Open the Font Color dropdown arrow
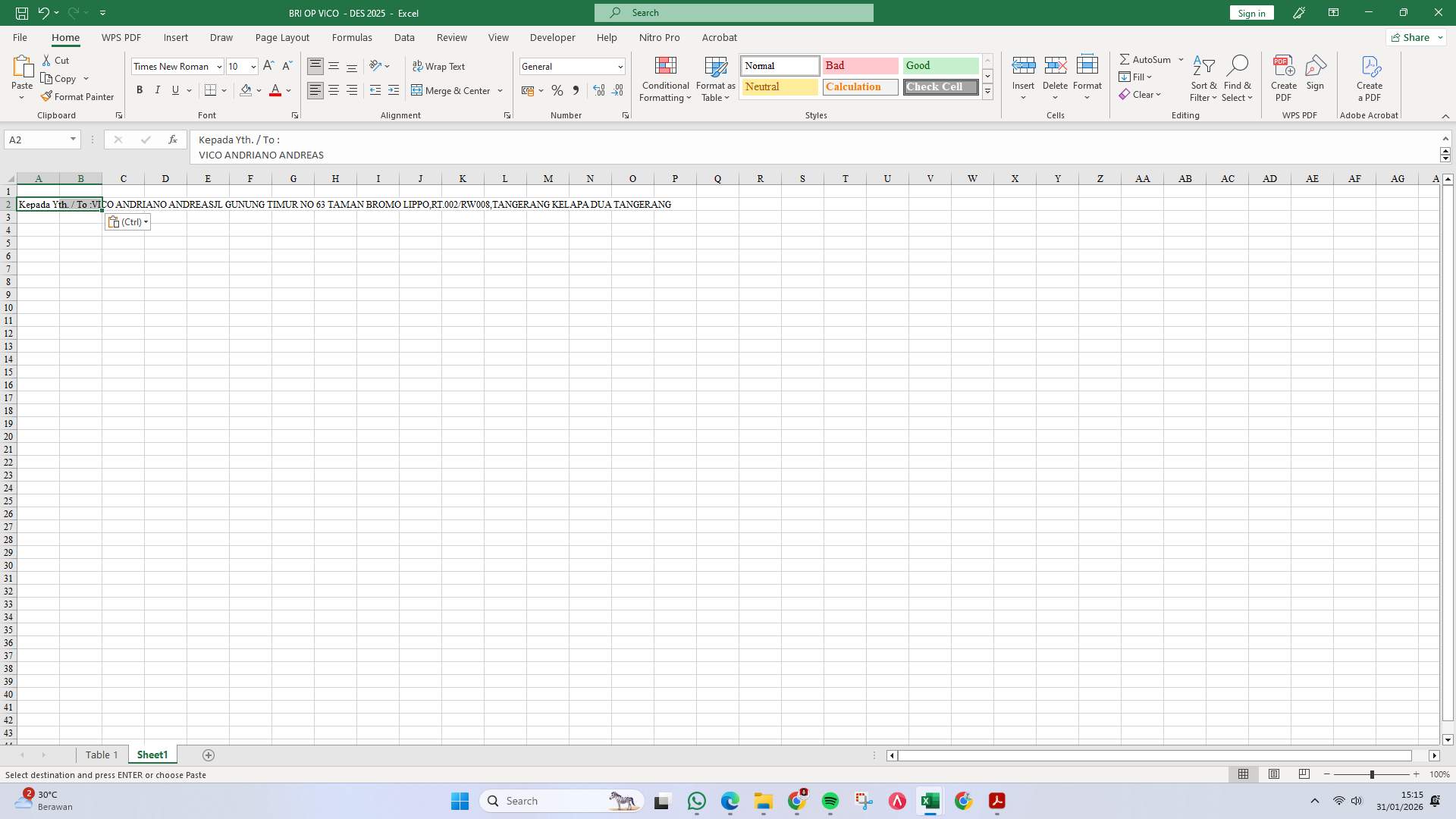The width and height of the screenshot is (1456, 819). [x=287, y=91]
